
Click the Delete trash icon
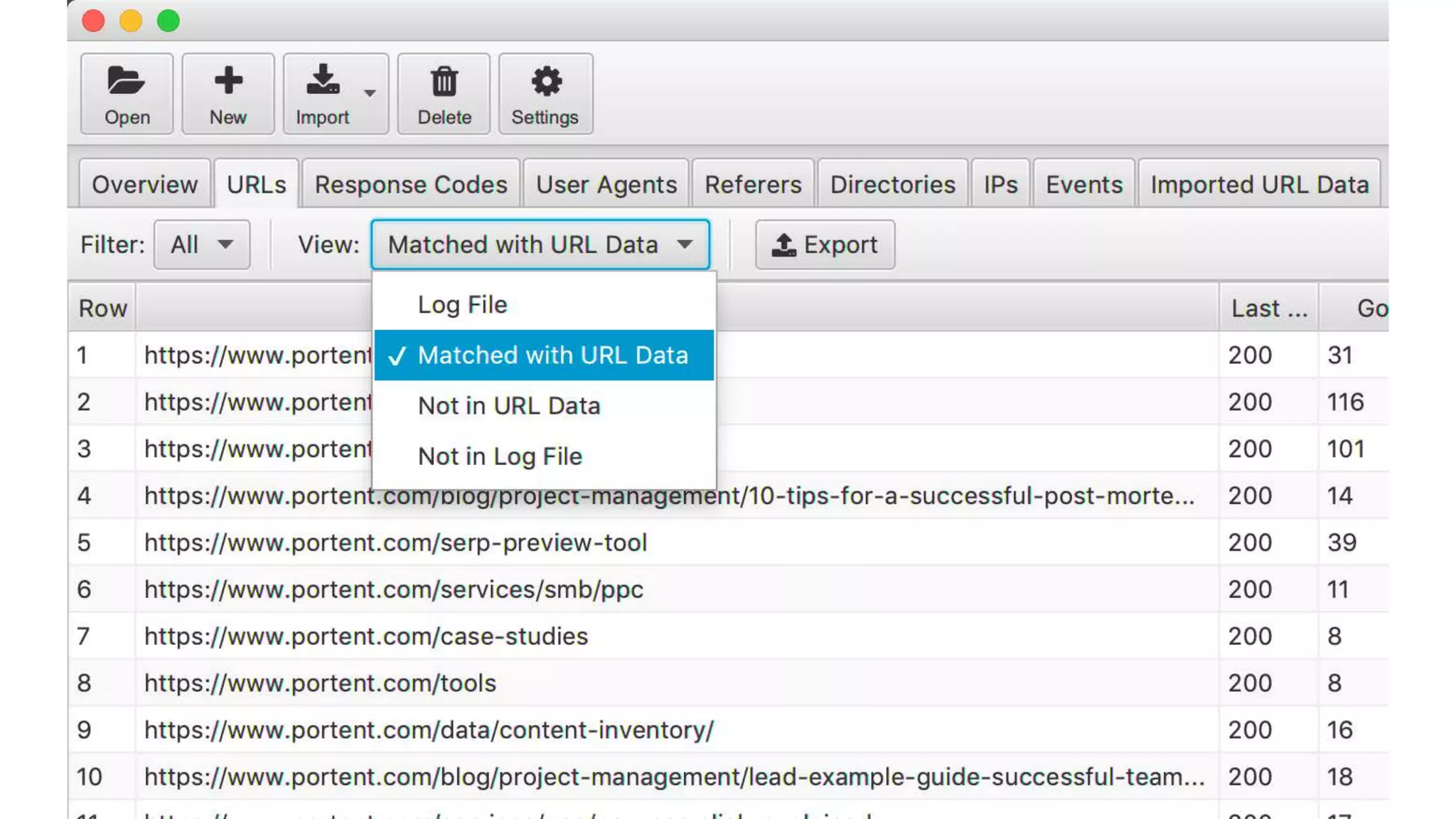point(444,82)
